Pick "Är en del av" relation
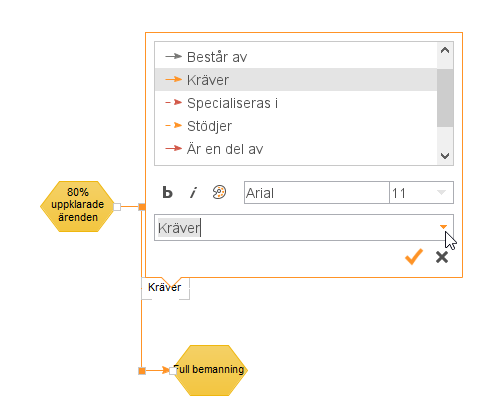481x408 pixels. [x=296, y=149]
